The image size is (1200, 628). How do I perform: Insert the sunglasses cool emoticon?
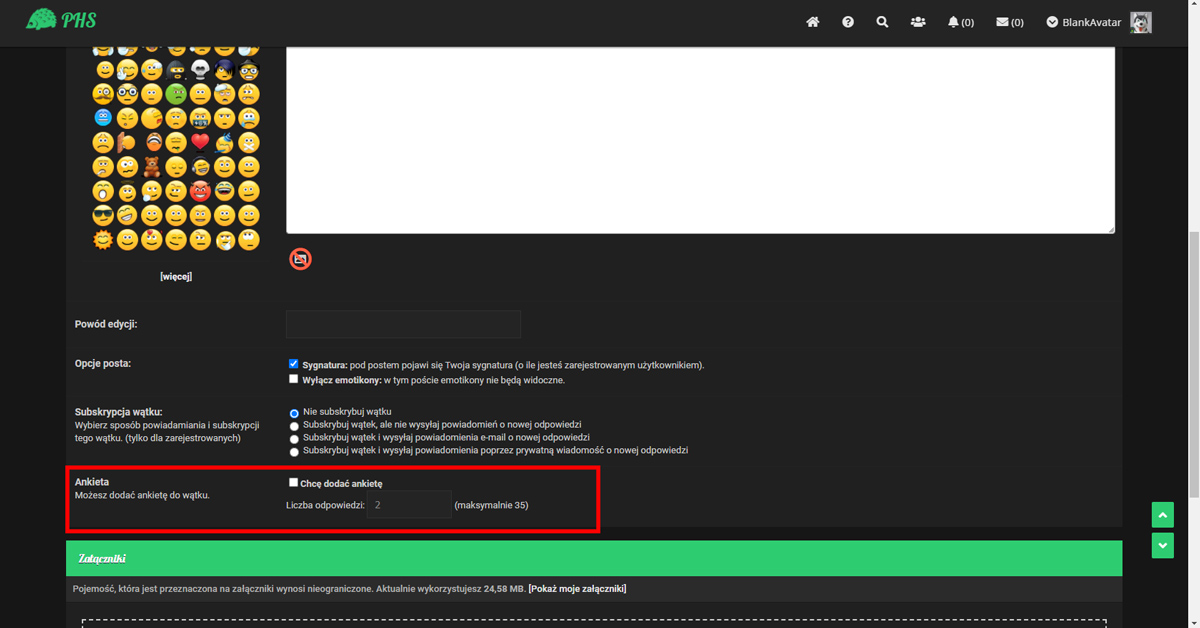[x=104, y=215]
